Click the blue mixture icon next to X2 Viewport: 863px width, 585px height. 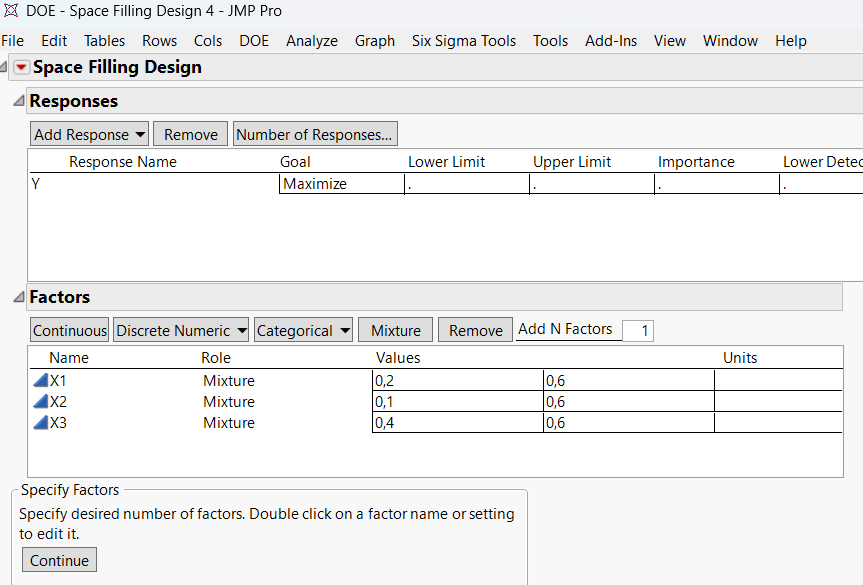point(40,402)
